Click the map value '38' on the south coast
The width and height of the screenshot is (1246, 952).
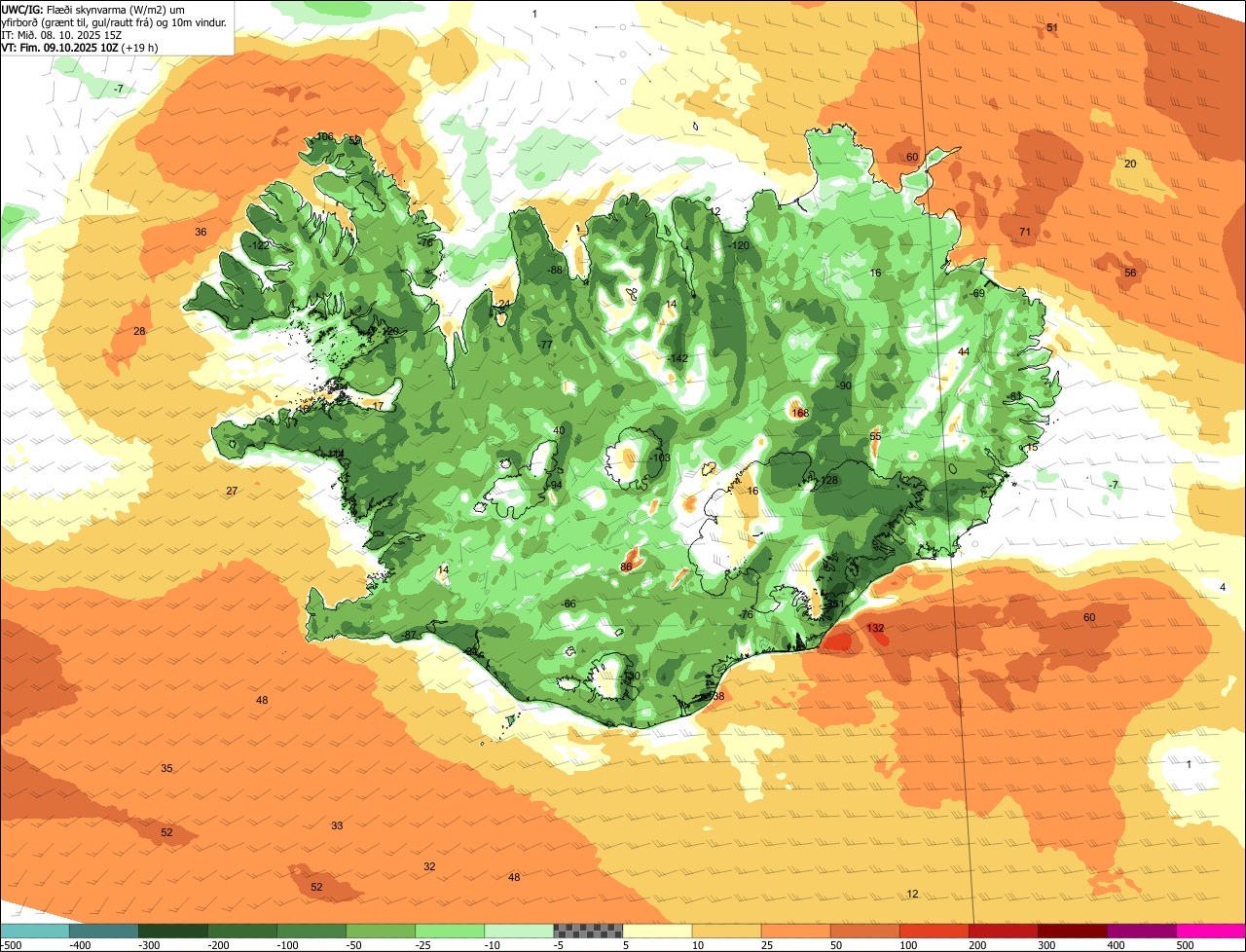click(x=718, y=697)
